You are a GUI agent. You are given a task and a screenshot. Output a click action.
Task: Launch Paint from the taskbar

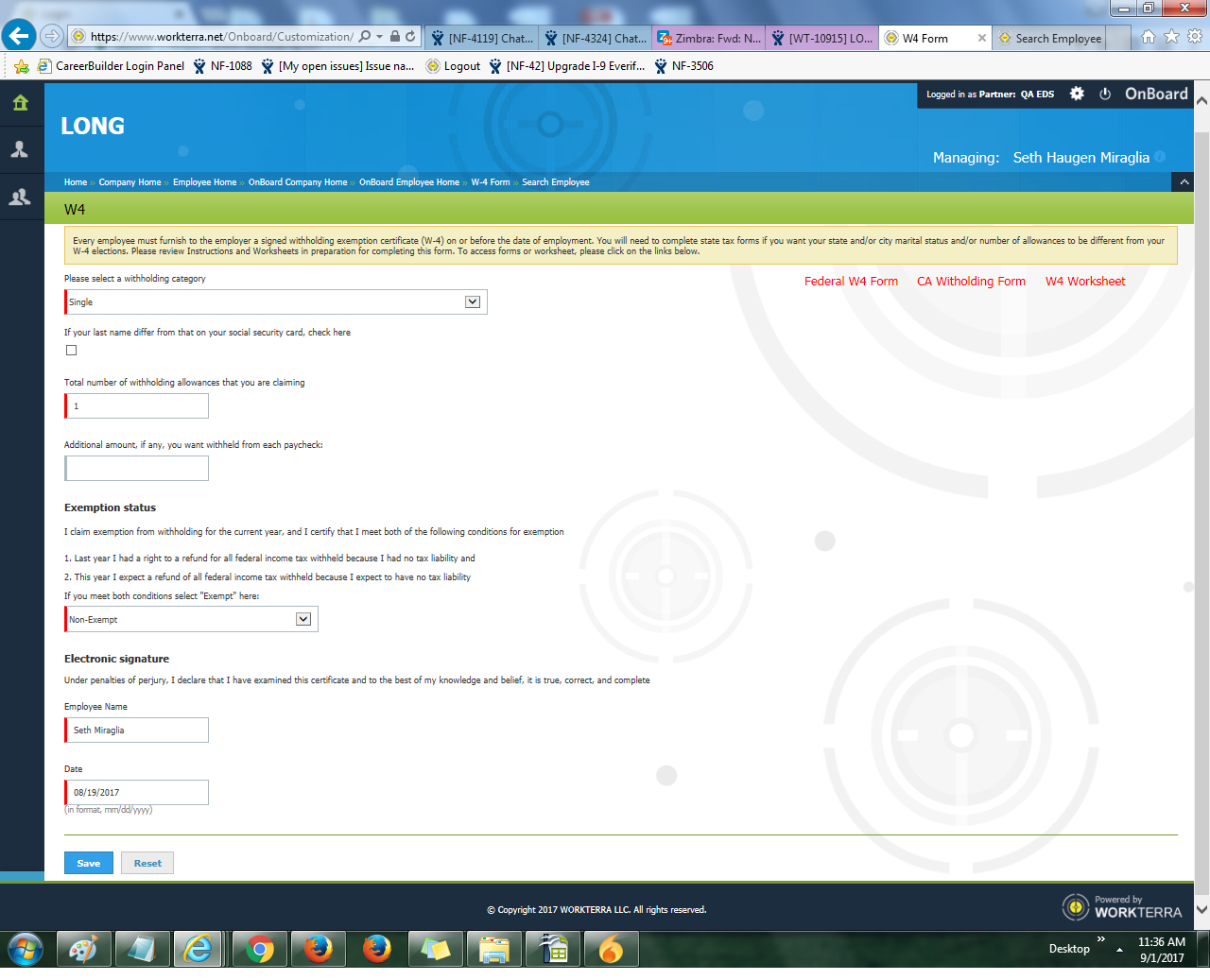click(83, 949)
